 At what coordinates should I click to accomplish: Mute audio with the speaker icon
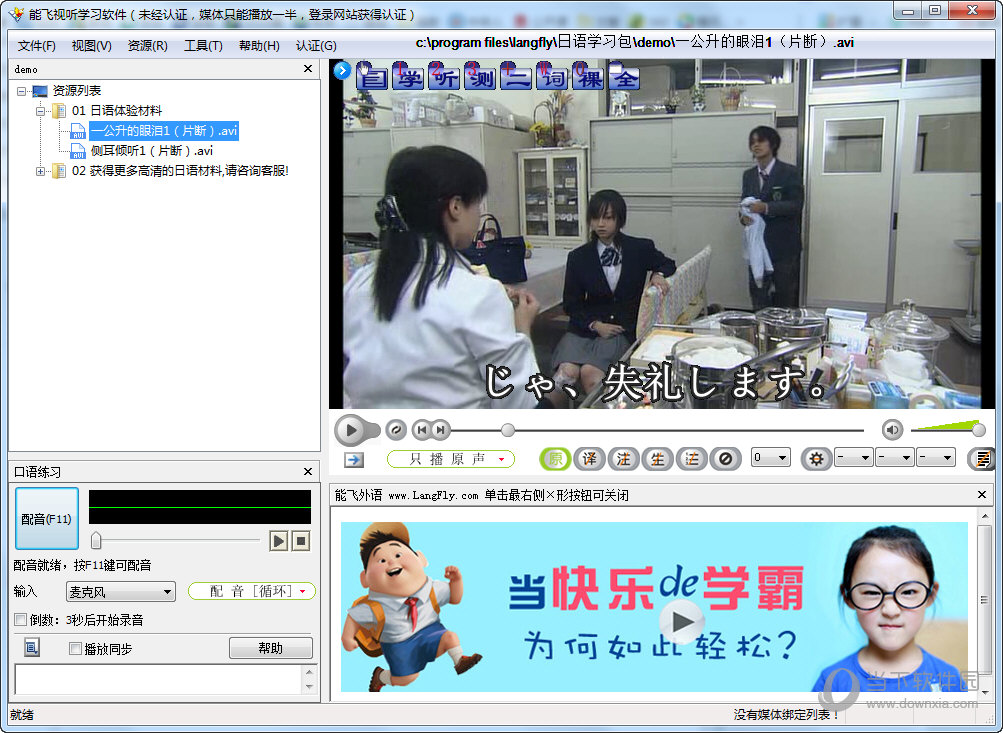(892, 430)
